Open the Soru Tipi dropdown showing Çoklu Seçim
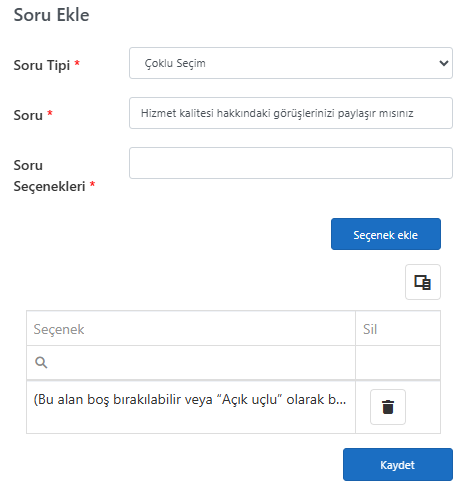This screenshot has width=466, height=495. (290, 63)
